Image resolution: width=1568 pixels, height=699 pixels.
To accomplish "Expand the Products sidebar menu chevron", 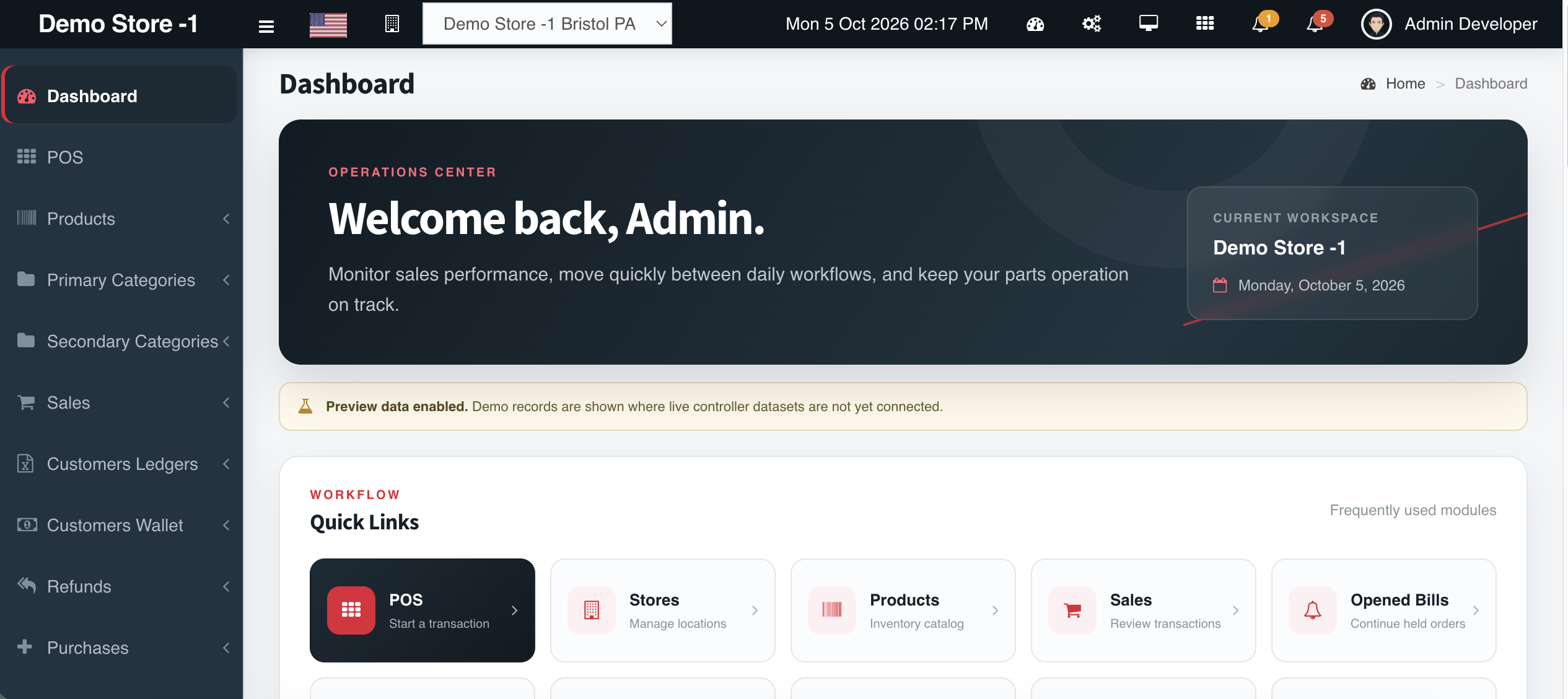I will pos(226,219).
